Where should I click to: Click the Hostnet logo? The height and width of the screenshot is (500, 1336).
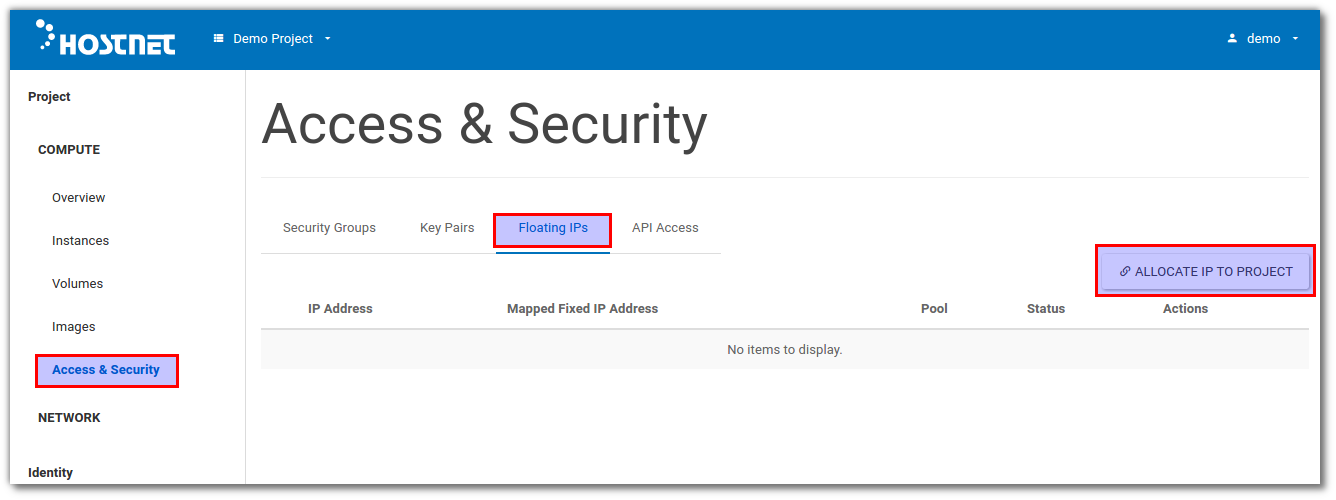click(105, 38)
